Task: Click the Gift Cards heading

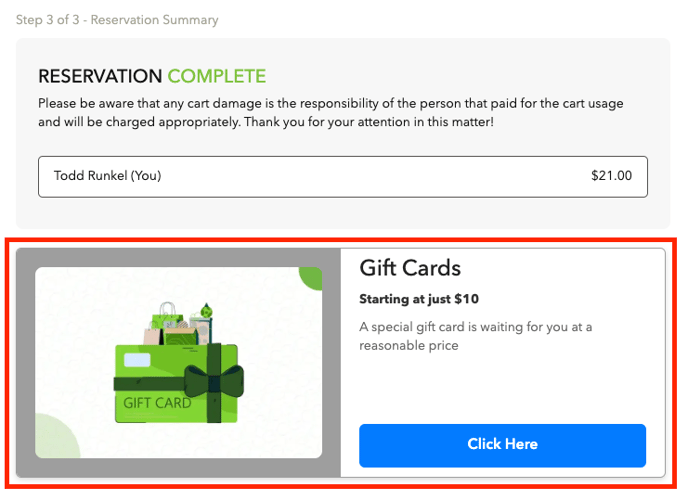Action: 410,268
